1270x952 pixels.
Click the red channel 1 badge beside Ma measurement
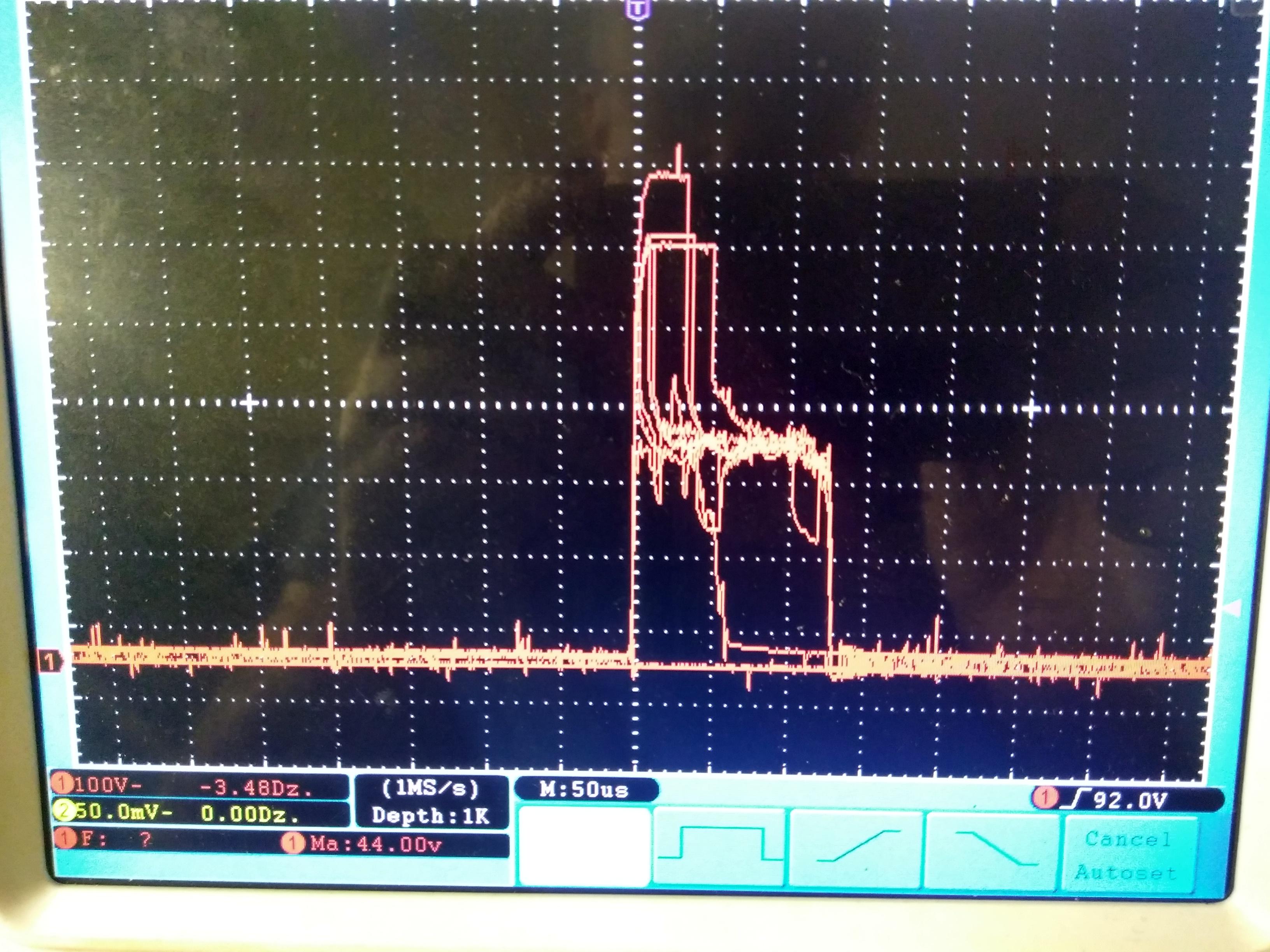coord(293,842)
